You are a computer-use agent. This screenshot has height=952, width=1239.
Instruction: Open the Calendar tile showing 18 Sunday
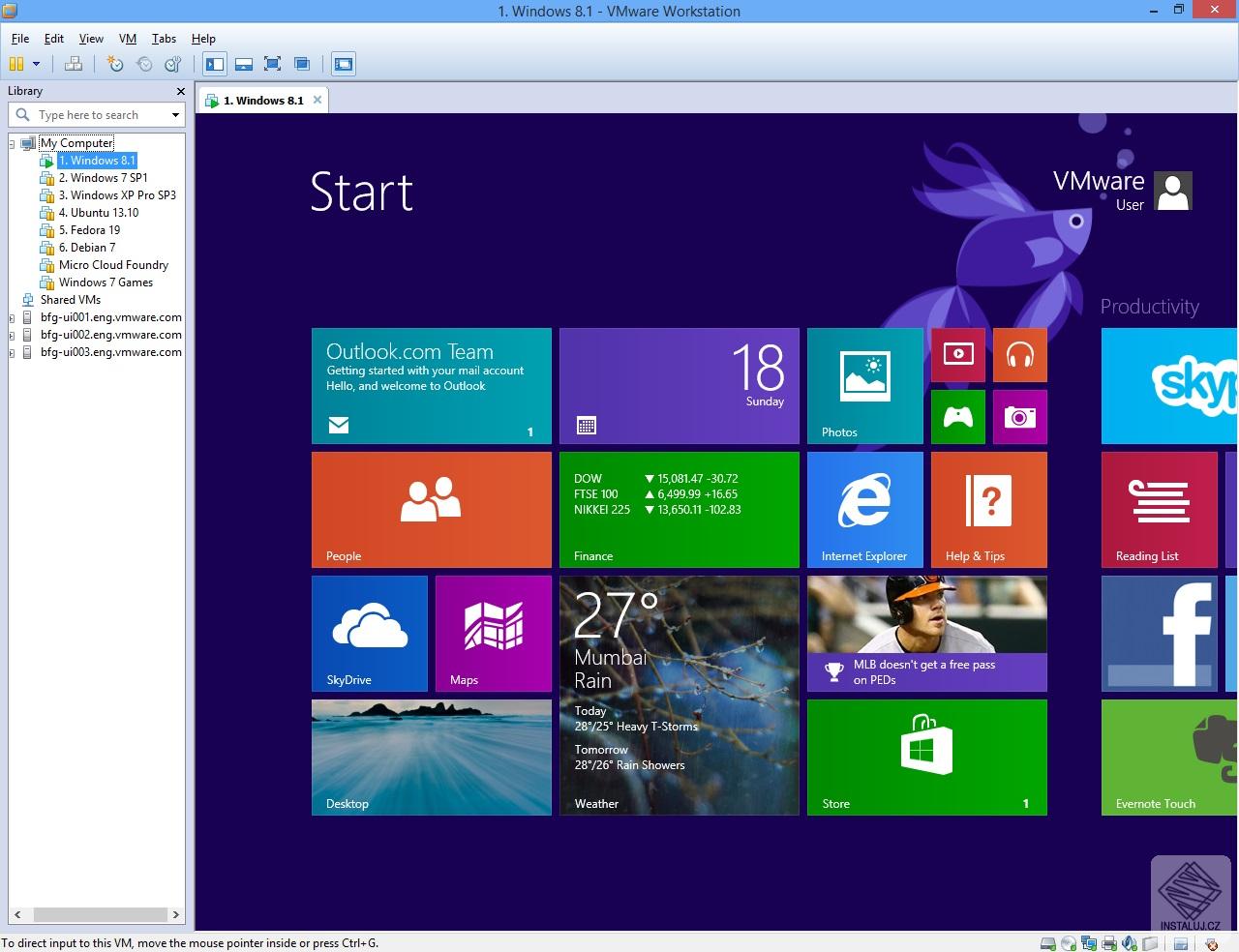680,386
